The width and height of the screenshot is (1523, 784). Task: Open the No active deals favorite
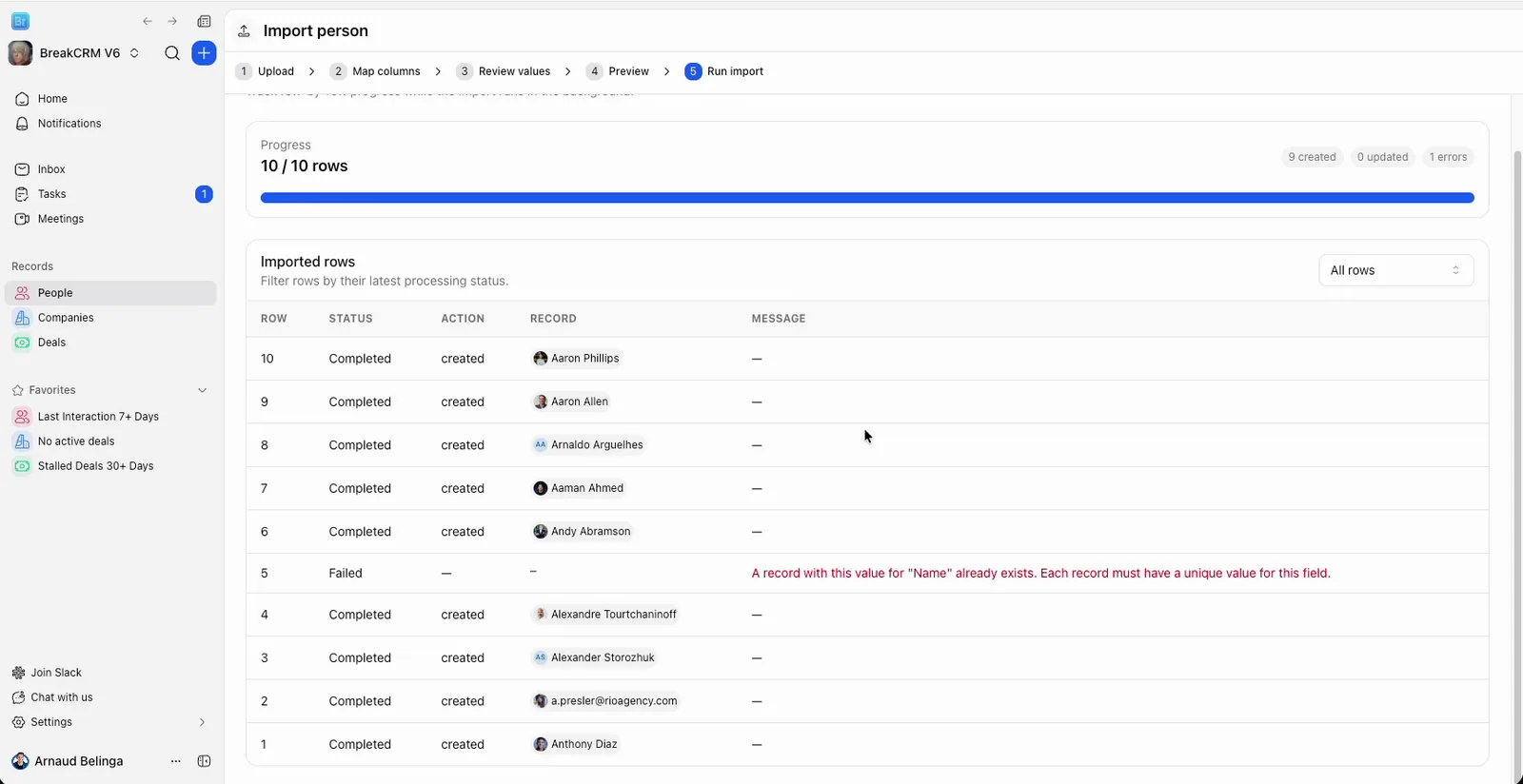click(x=110, y=441)
